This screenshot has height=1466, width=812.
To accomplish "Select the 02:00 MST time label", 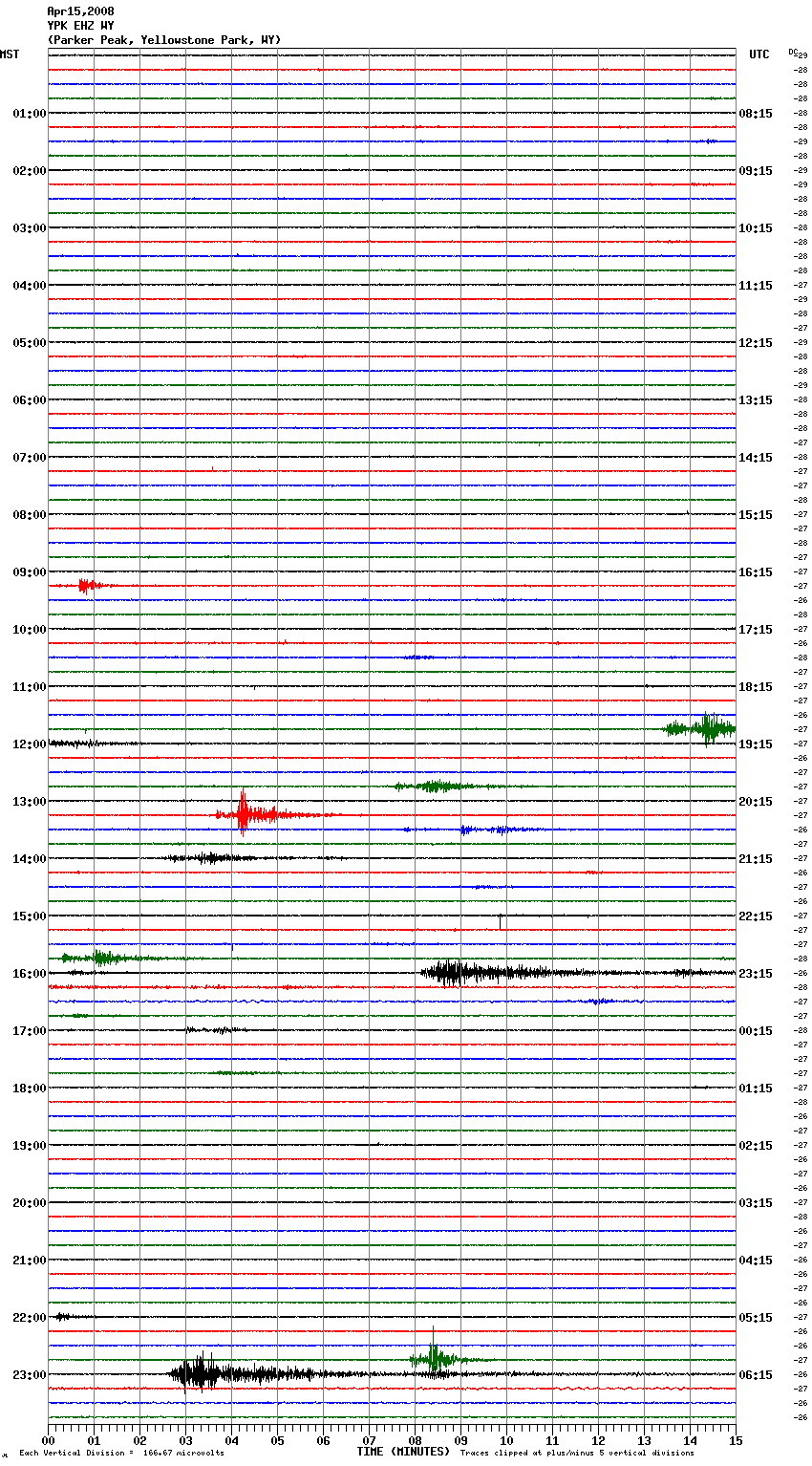I will pyautogui.click(x=30, y=171).
